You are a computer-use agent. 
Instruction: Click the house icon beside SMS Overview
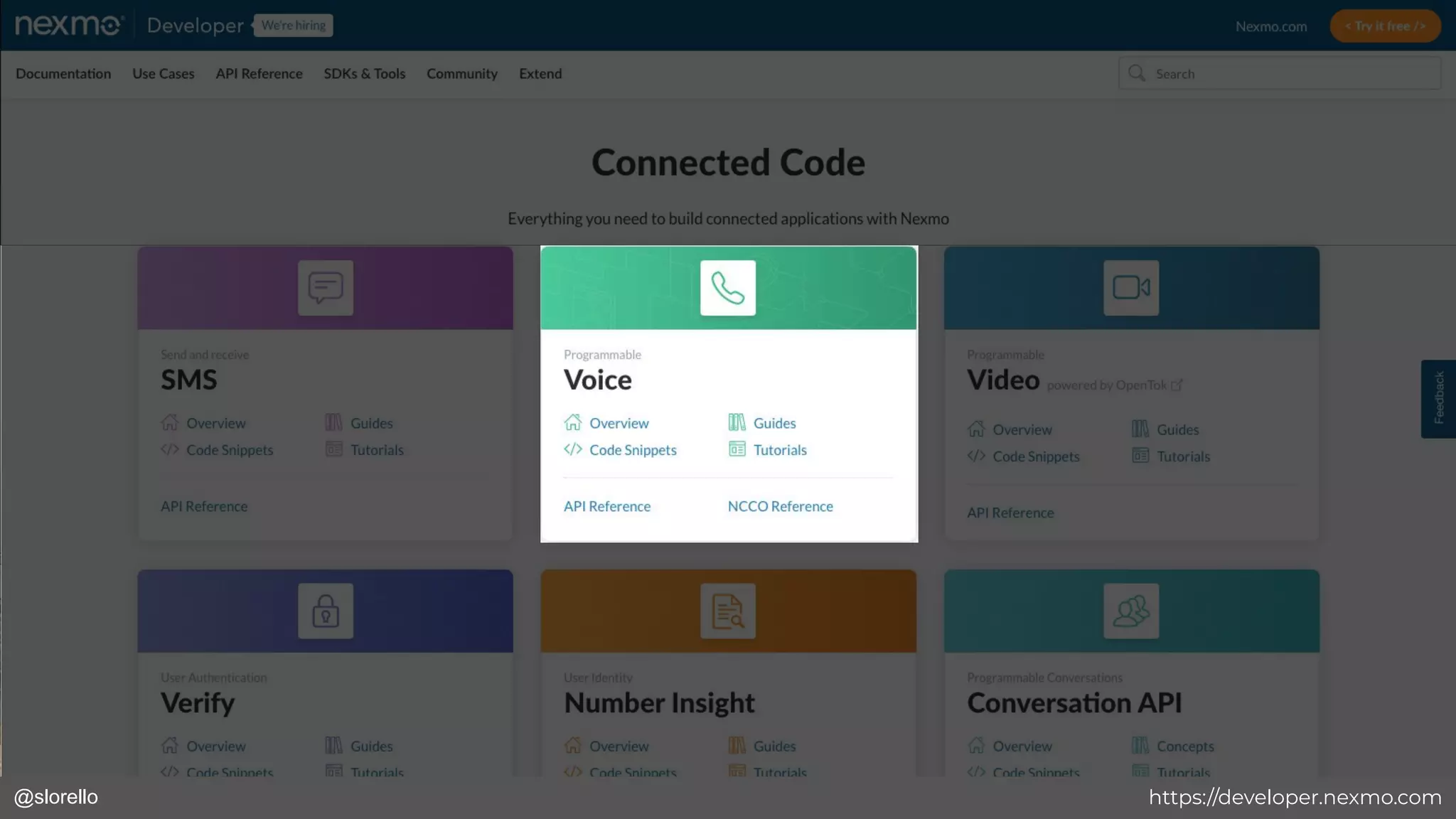pos(169,422)
